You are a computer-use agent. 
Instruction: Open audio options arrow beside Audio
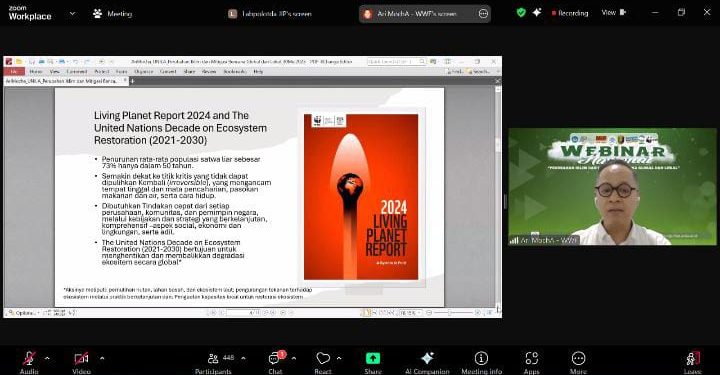click(x=47, y=358)
